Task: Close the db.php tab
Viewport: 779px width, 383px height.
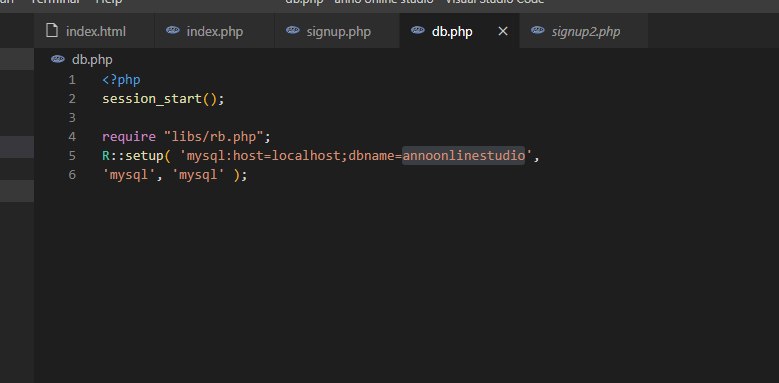Action: [x=503, y=31]
